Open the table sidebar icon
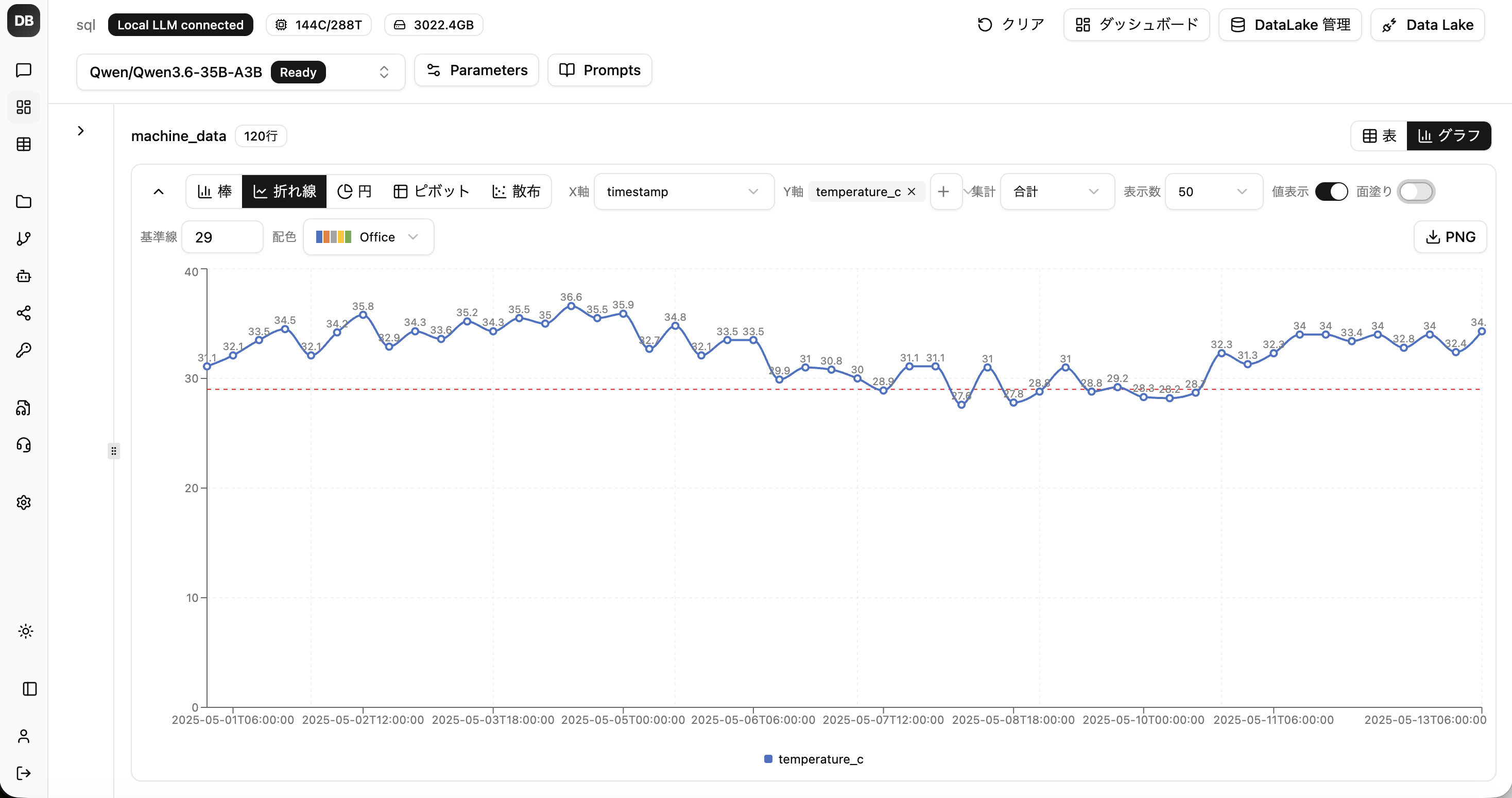This screenshot has width=1512, height=798. (24, 144)
